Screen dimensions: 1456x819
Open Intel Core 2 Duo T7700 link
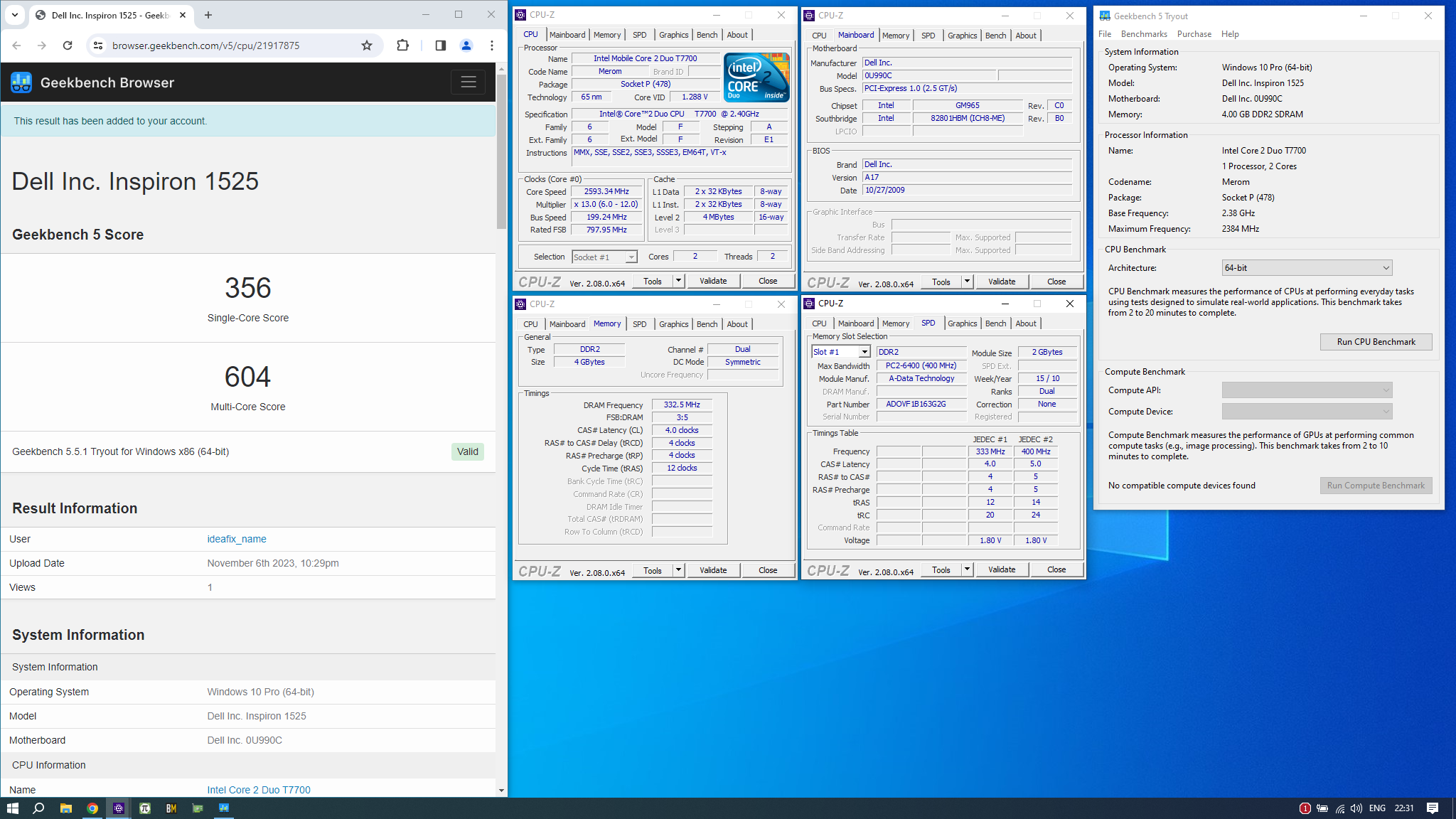[x=259, y=790]
